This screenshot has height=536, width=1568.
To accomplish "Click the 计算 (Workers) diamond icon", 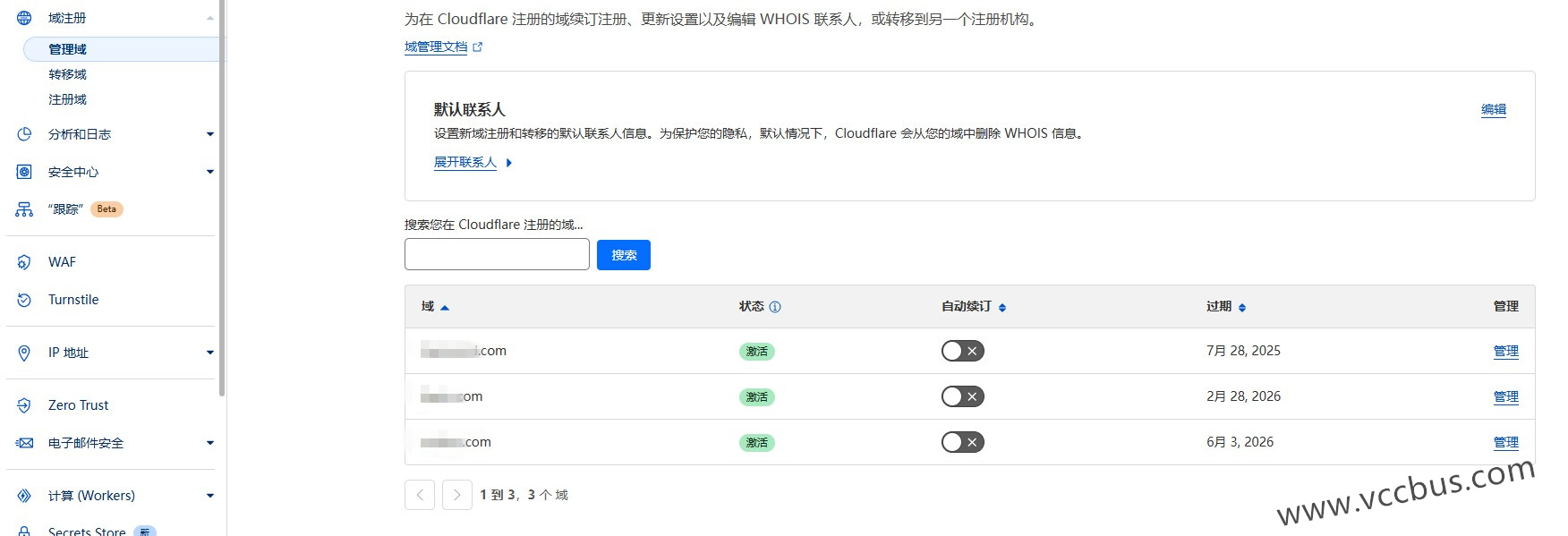I will point(24,496).
